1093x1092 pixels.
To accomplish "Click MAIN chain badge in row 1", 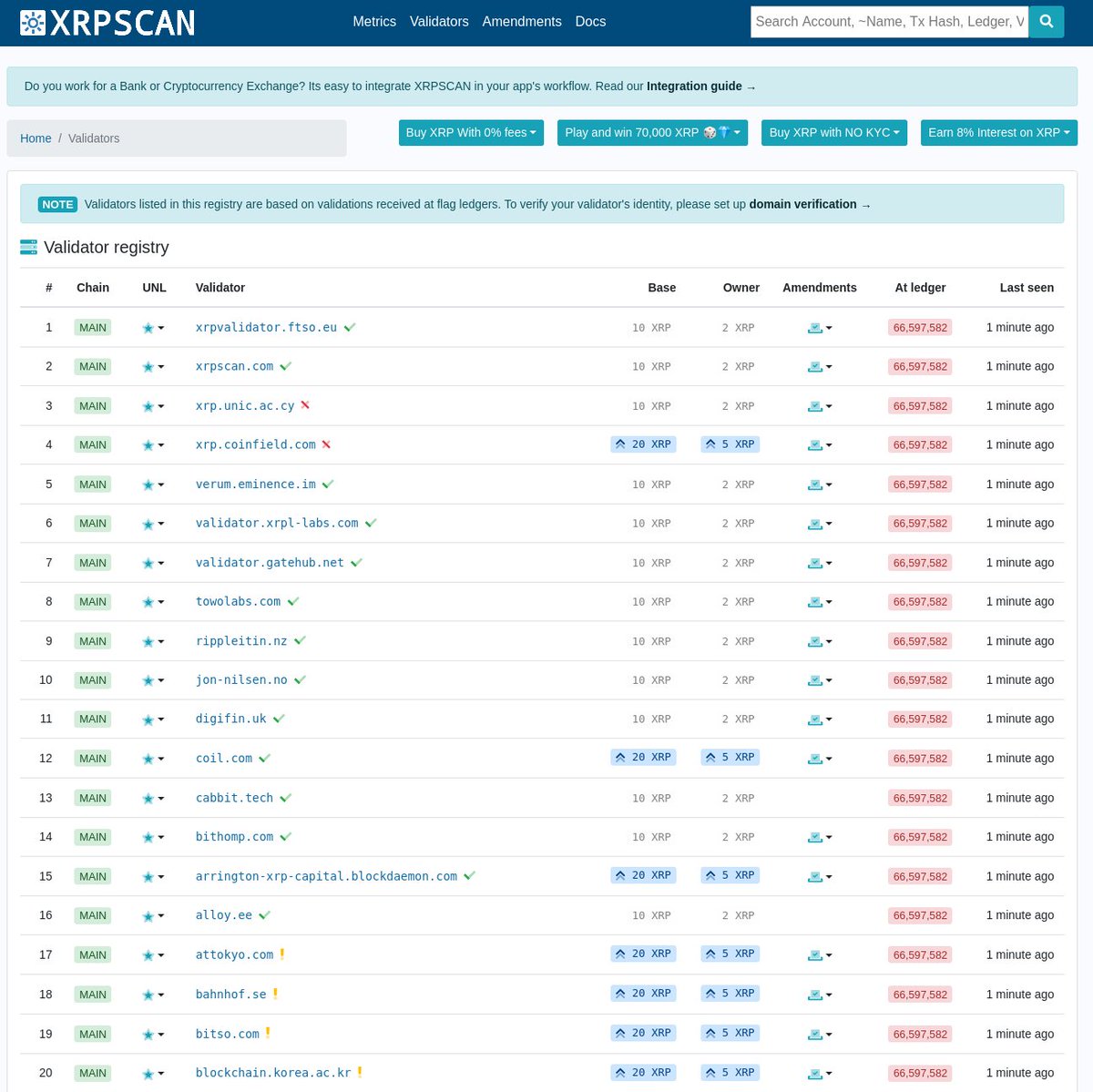I will (x=93, y=327).
